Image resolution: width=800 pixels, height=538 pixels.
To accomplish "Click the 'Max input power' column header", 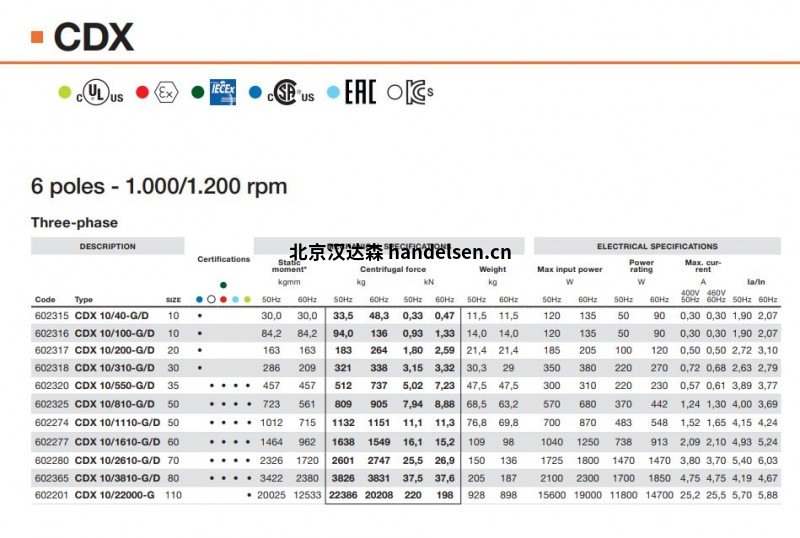I will click(x=570, y=269).
